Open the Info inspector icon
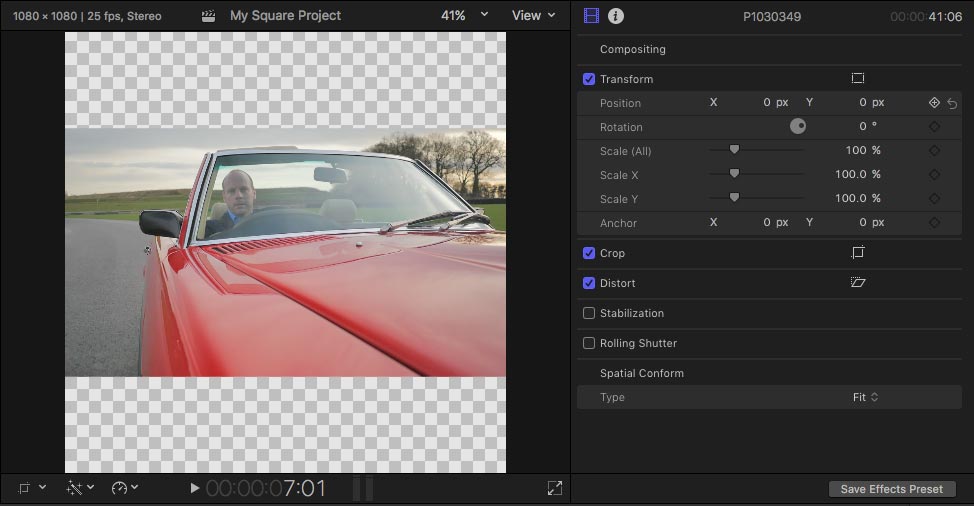The width and height of the screenshot is (974, 506). [x=616, y=16]
